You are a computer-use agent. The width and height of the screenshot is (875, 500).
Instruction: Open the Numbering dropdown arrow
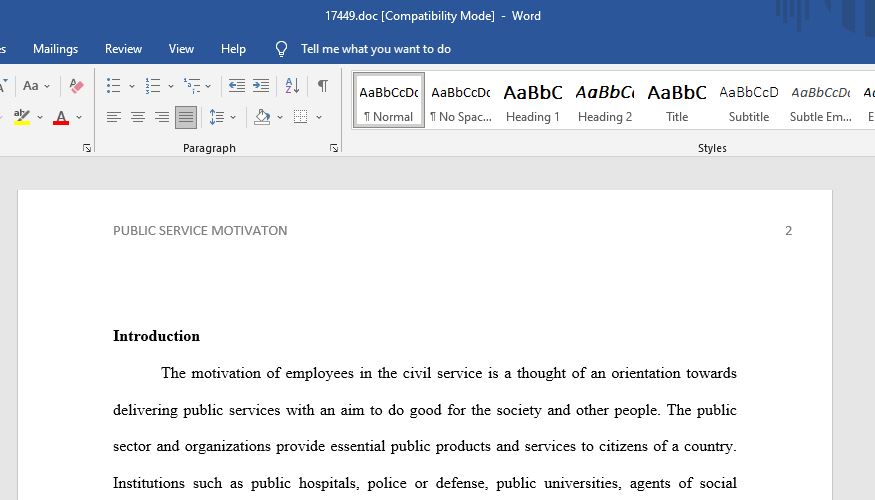click(x=171, y=86)
